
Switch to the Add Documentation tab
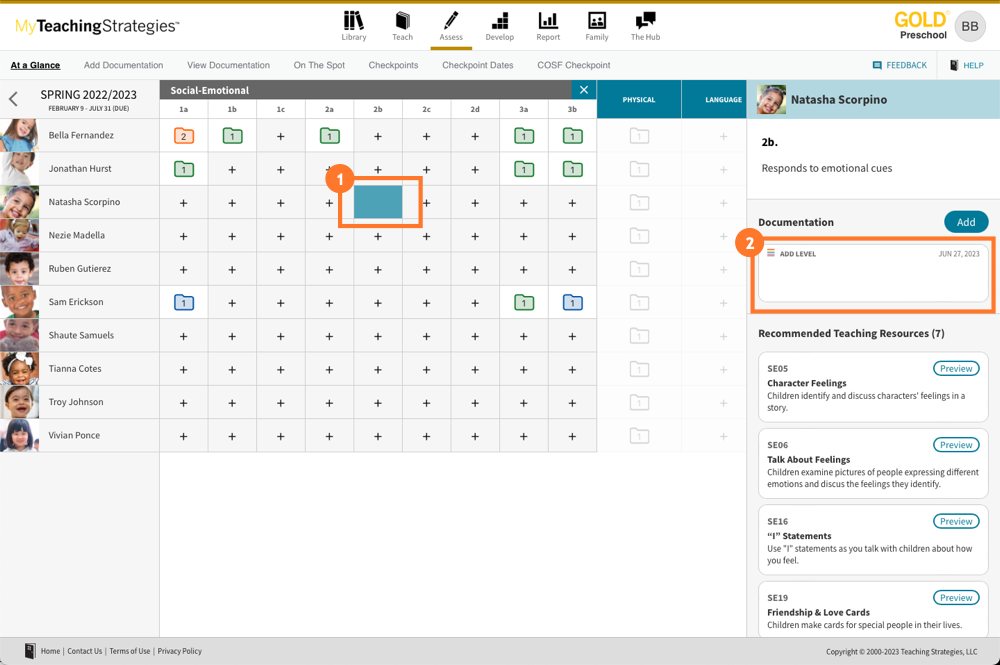(123, 64)
